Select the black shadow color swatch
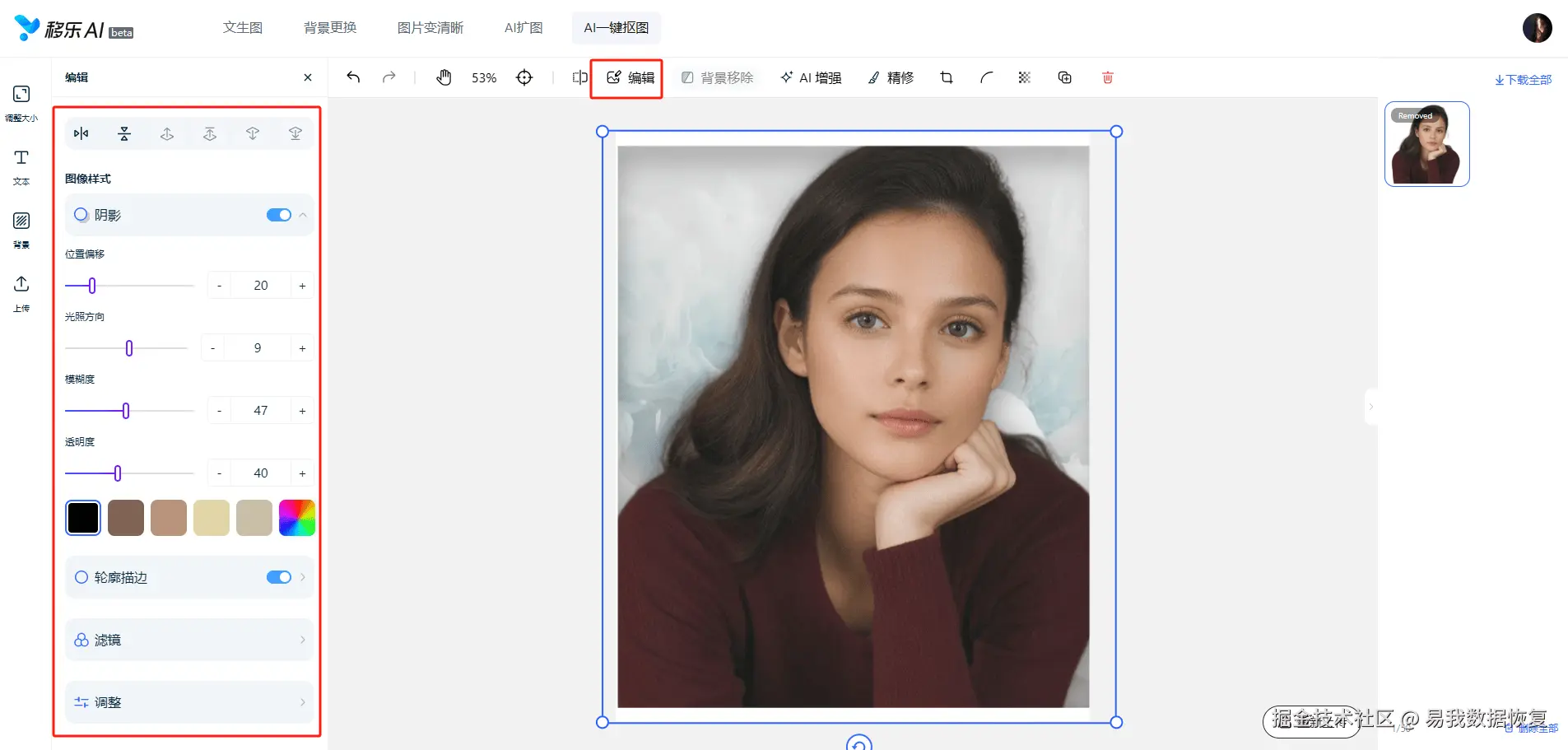This screenshot has height=750, width=1568. pos(83,518)
